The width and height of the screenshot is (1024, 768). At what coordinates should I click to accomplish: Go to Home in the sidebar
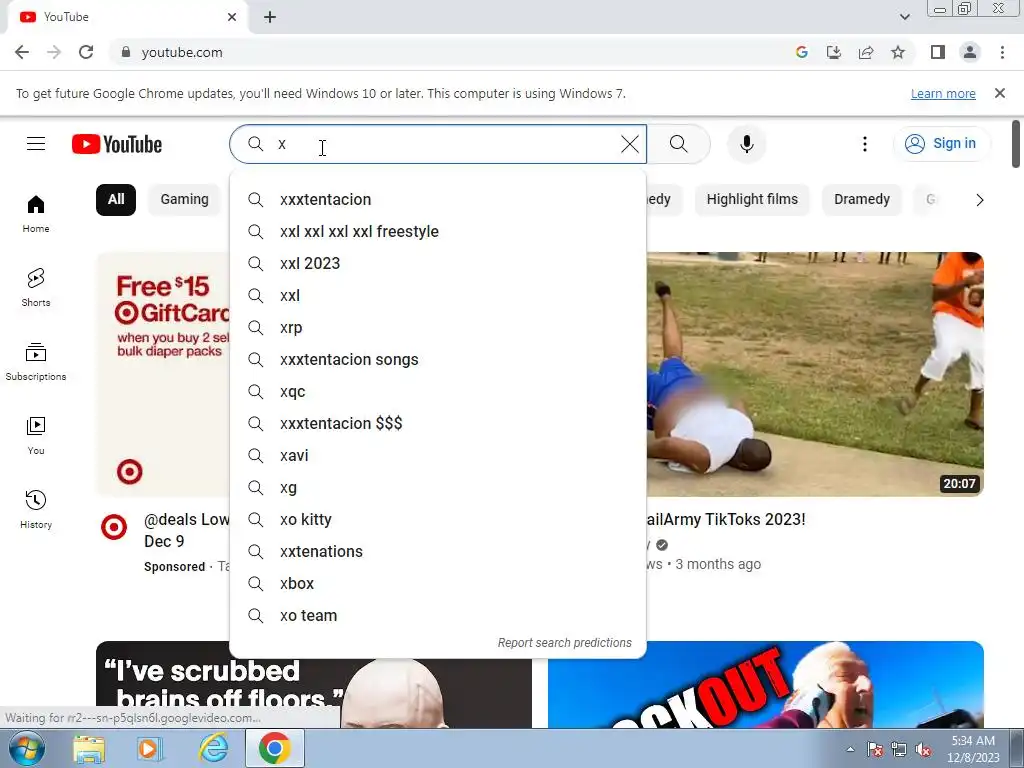tap(36, 214)
